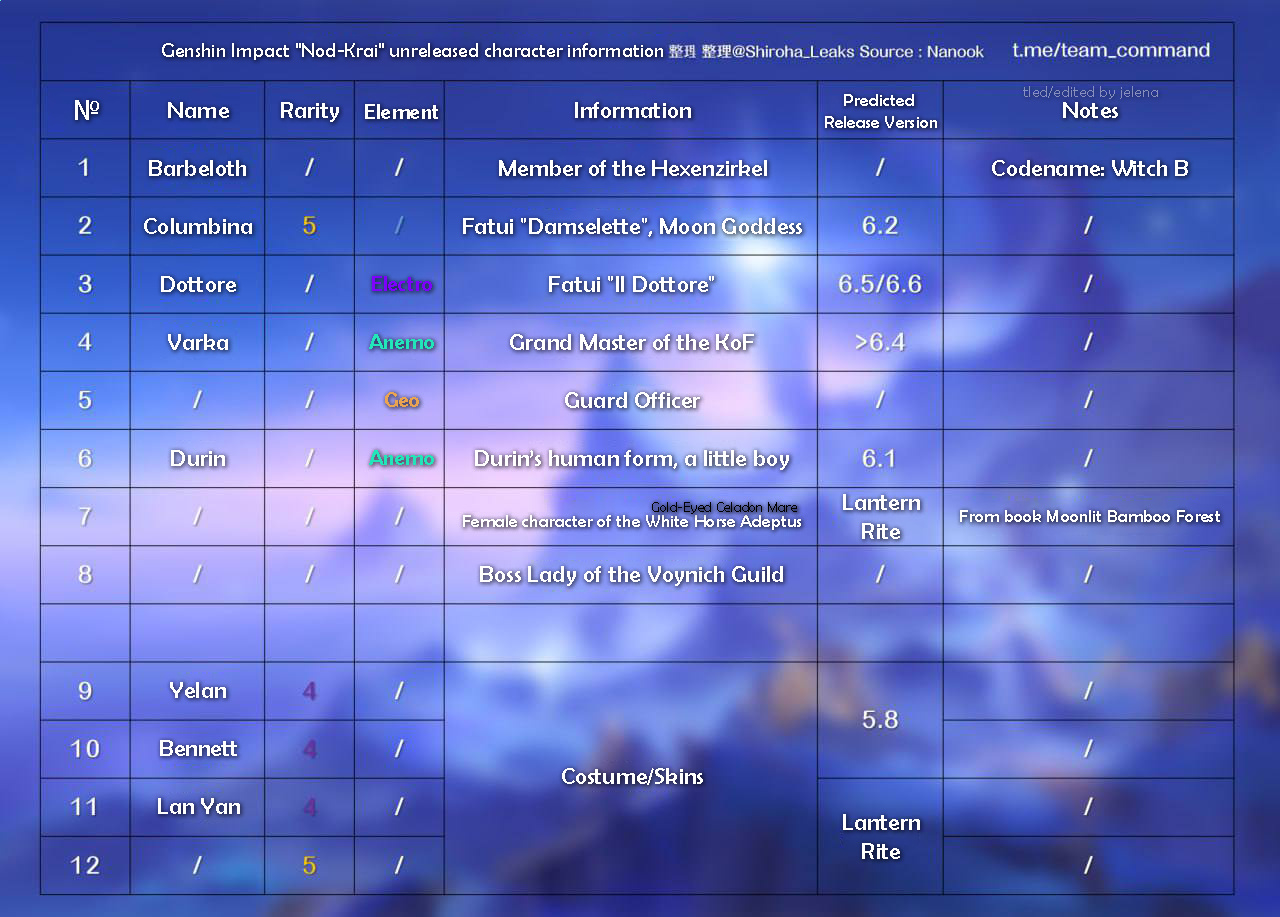Select the "Notes" column header
Image resolution: width=1280 pixels, height=917 pixels.
click(x=1090, y=111)
